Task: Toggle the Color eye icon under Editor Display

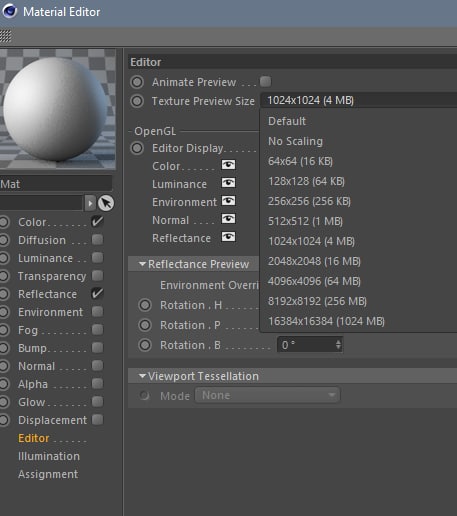Action: pyautogui.click(x=228, y=165)
